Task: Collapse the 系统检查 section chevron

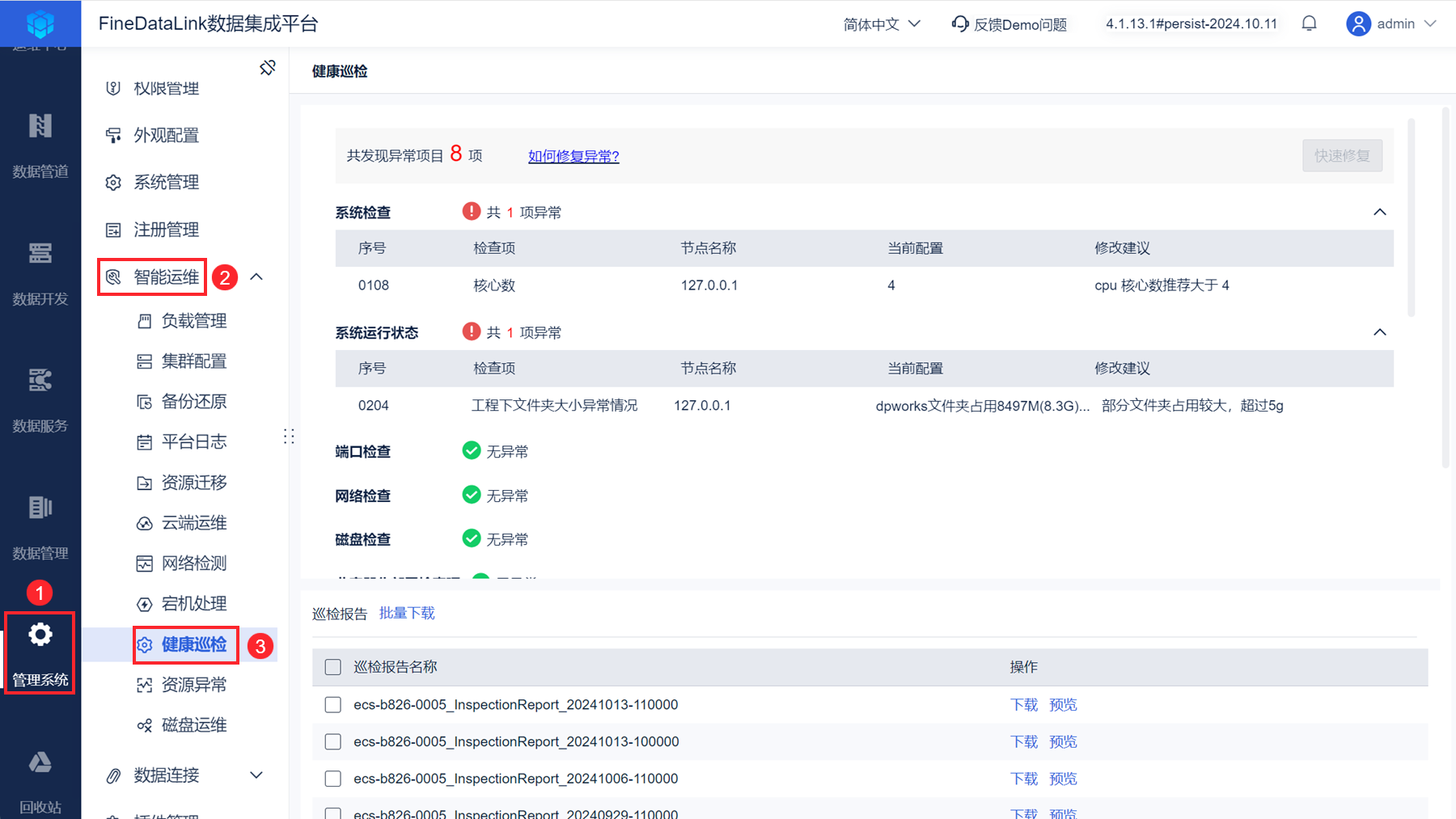Action: click(x=1380, y=212)
